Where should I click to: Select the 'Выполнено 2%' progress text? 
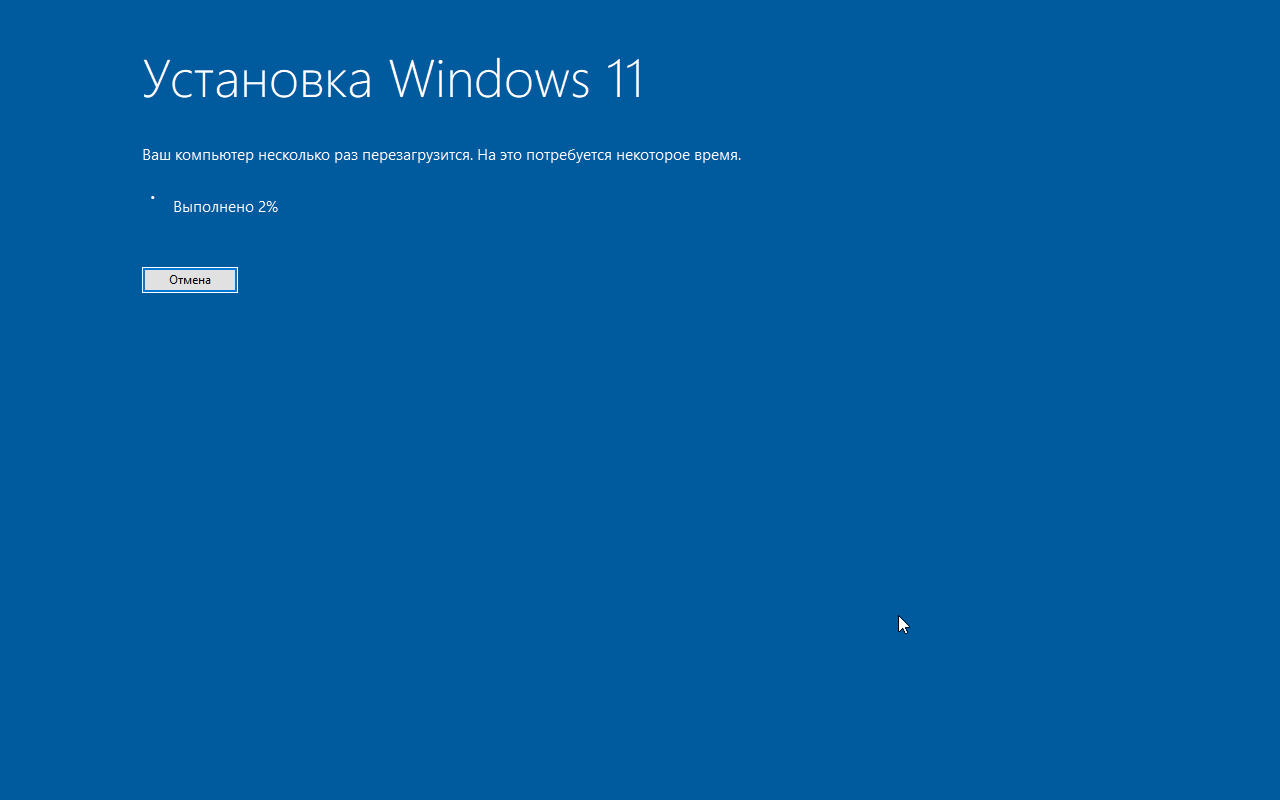pyautogui.click(x=225, y=207)
